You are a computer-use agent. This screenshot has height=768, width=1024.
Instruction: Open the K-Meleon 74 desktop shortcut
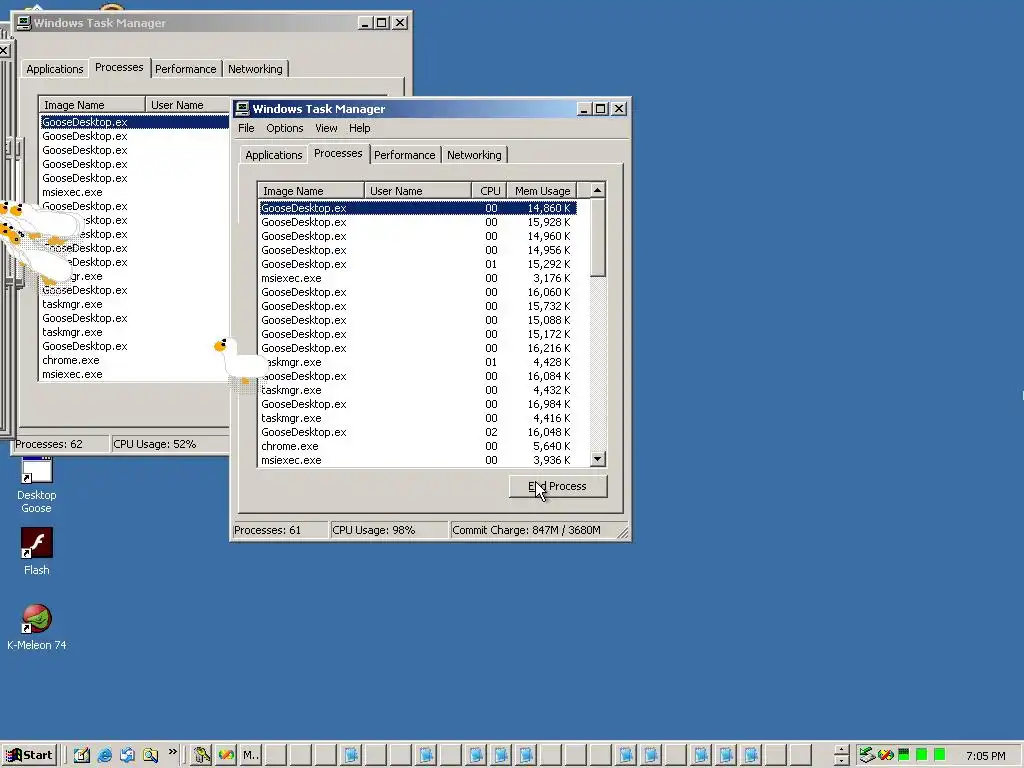[x=37, y=627]
